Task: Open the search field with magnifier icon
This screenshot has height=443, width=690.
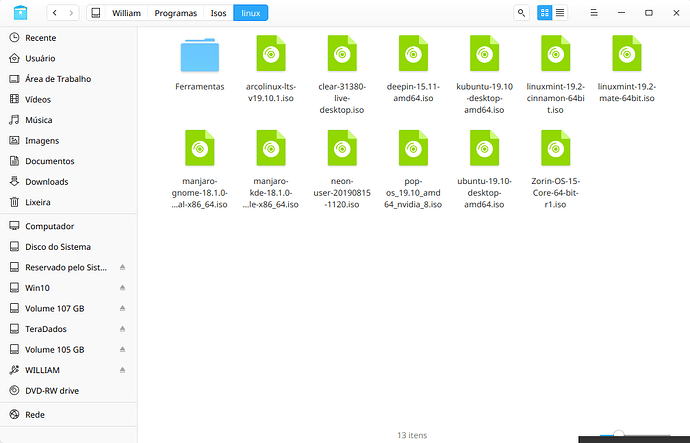Action: coord(521,13)
